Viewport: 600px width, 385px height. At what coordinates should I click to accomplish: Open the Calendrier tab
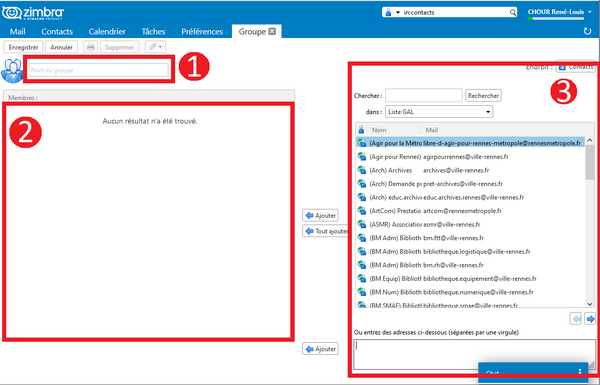(107, 31)
